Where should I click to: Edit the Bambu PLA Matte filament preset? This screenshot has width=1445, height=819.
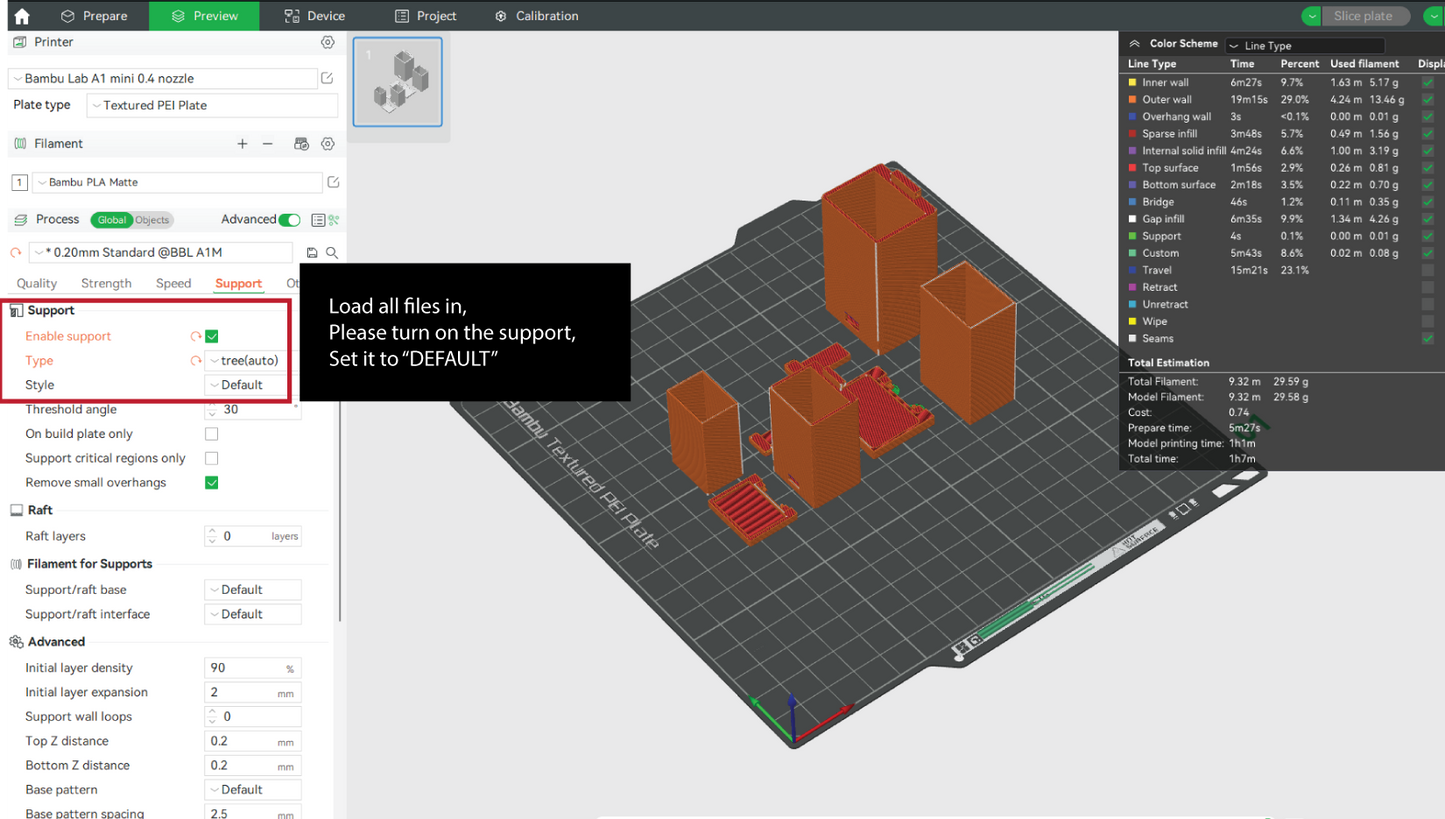(333, 182)
